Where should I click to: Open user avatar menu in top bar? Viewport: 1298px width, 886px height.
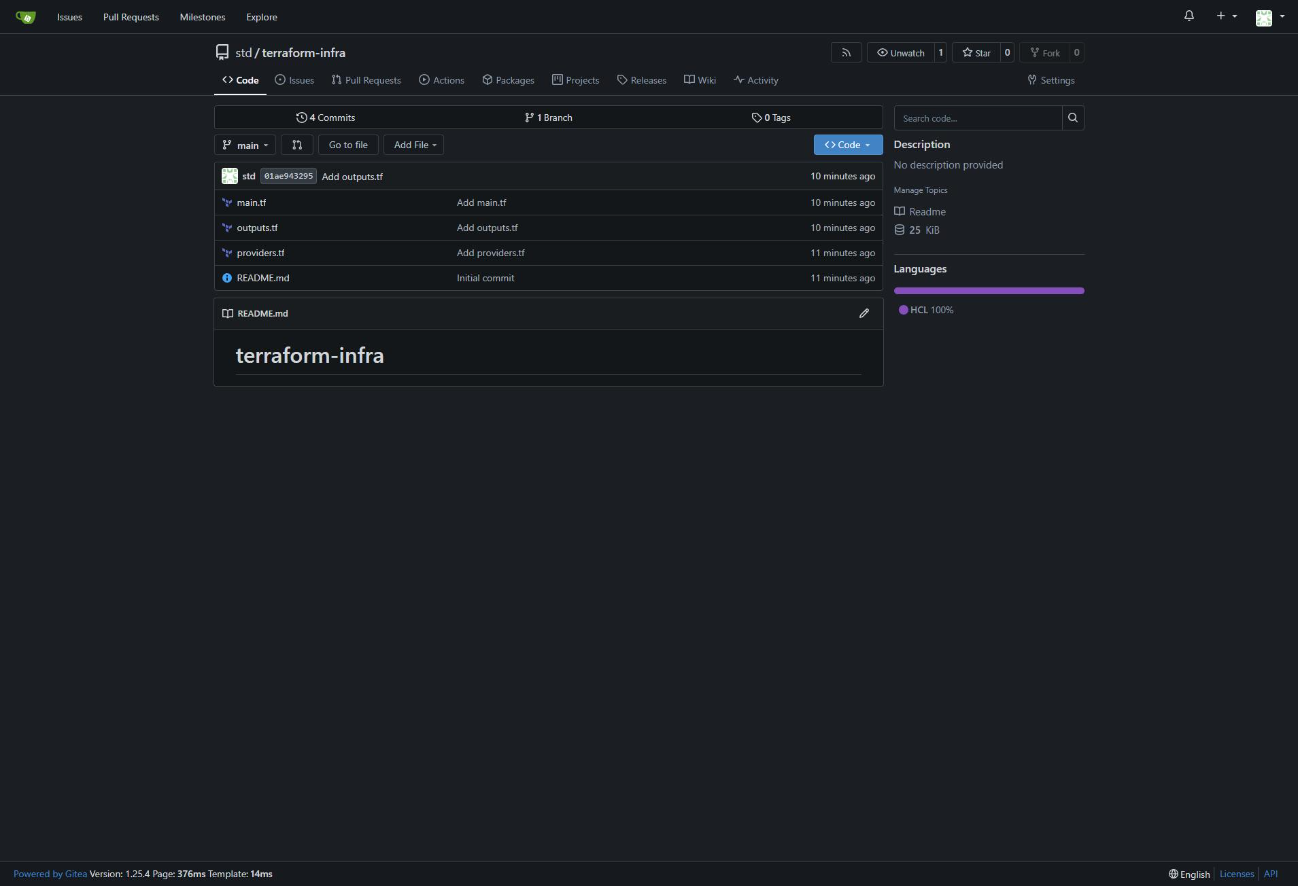[1270, 17]
